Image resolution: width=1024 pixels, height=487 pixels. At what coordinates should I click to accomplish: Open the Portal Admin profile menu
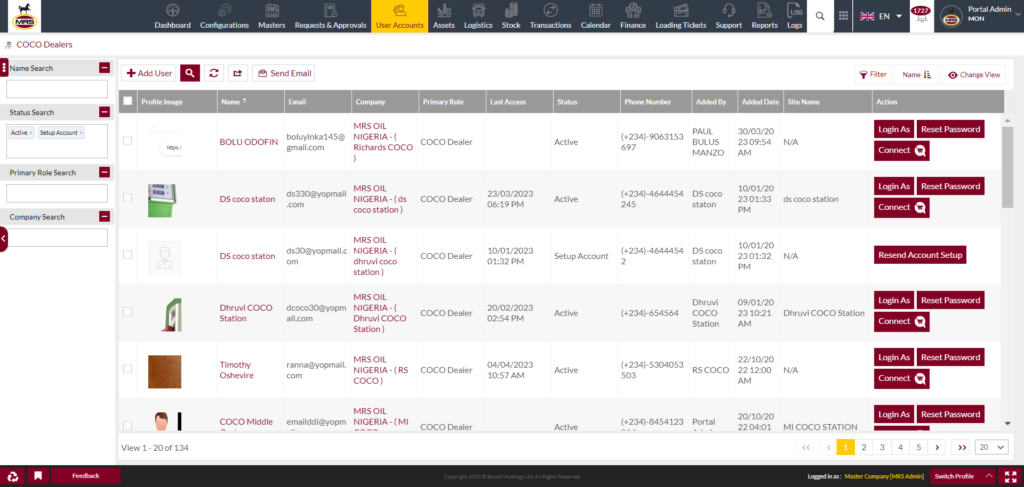point(980,16)
